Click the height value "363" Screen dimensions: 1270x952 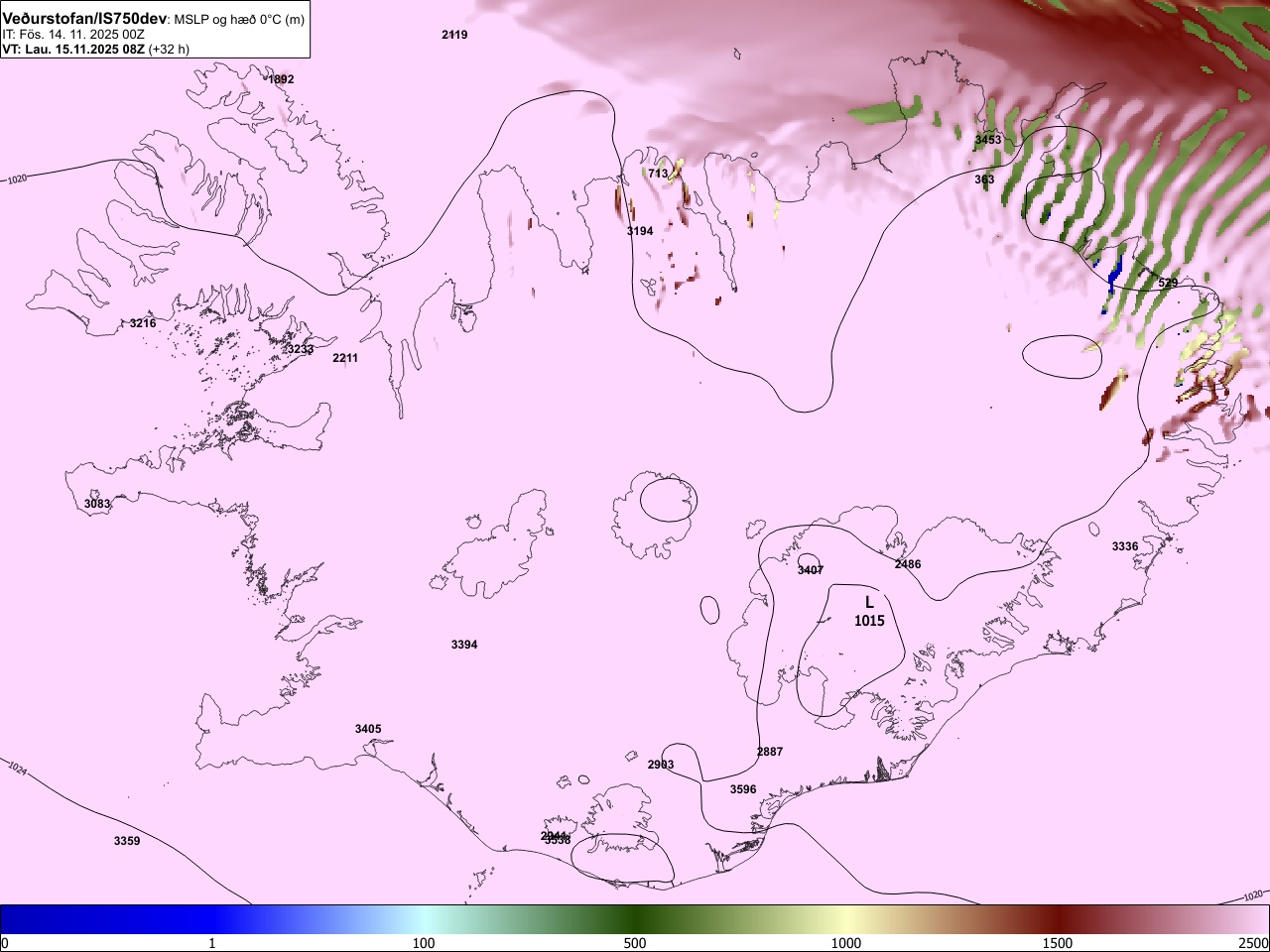click(x=984, y=179)
